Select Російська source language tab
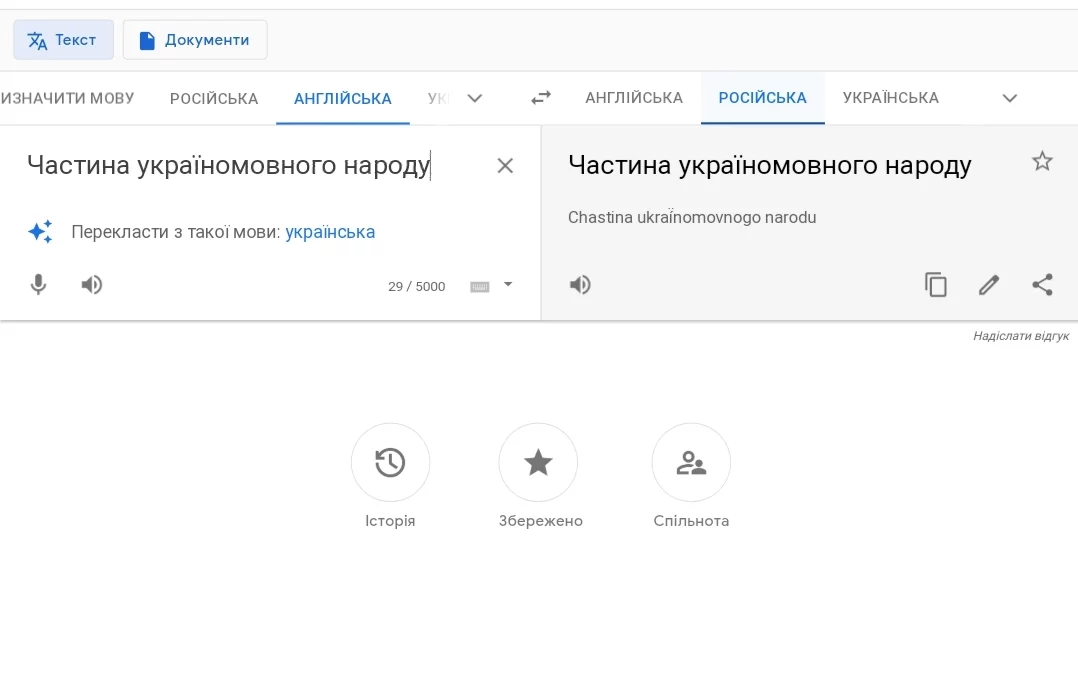Image resolution: width=1078 pixels, height=690 pixels. [214, 98]
